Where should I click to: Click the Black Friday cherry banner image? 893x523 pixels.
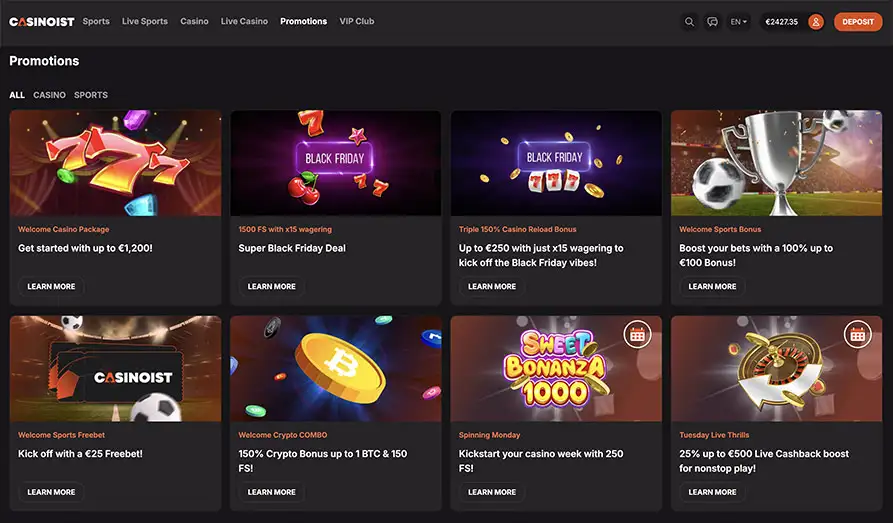click(335, 163)
